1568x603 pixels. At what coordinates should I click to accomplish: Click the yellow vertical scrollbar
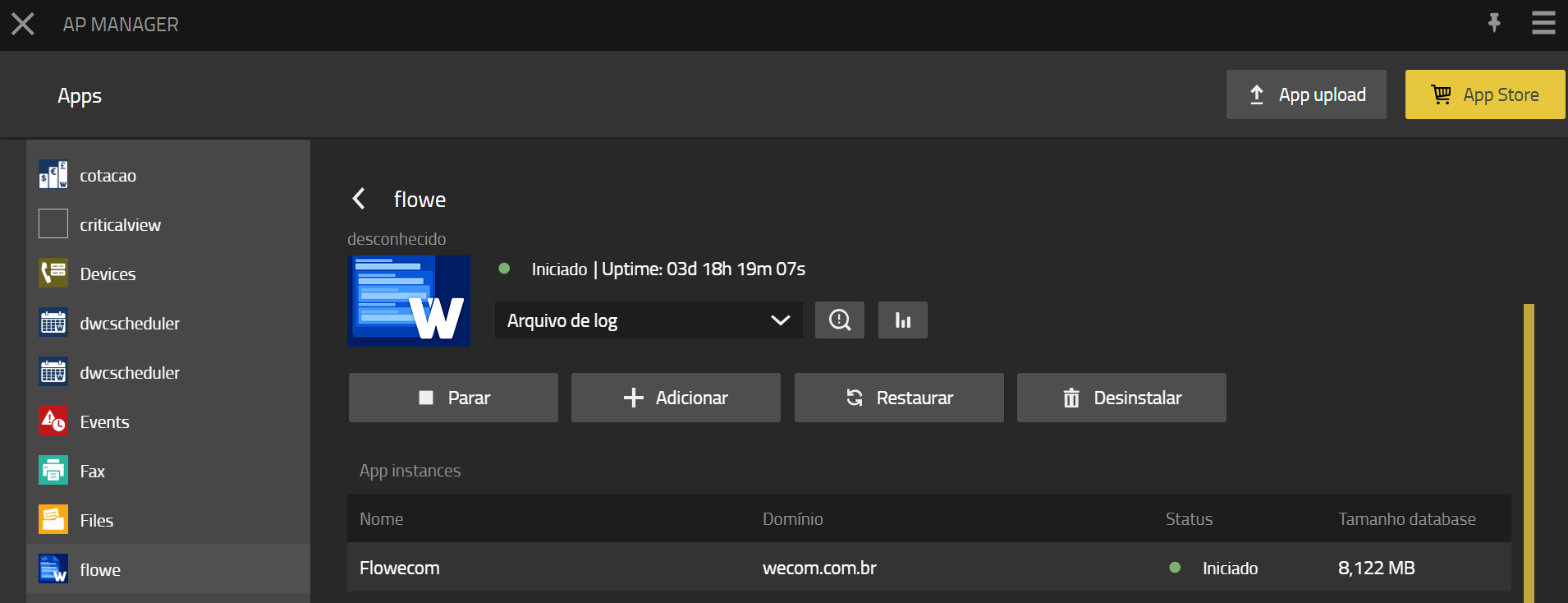(x=1528, y=452)
